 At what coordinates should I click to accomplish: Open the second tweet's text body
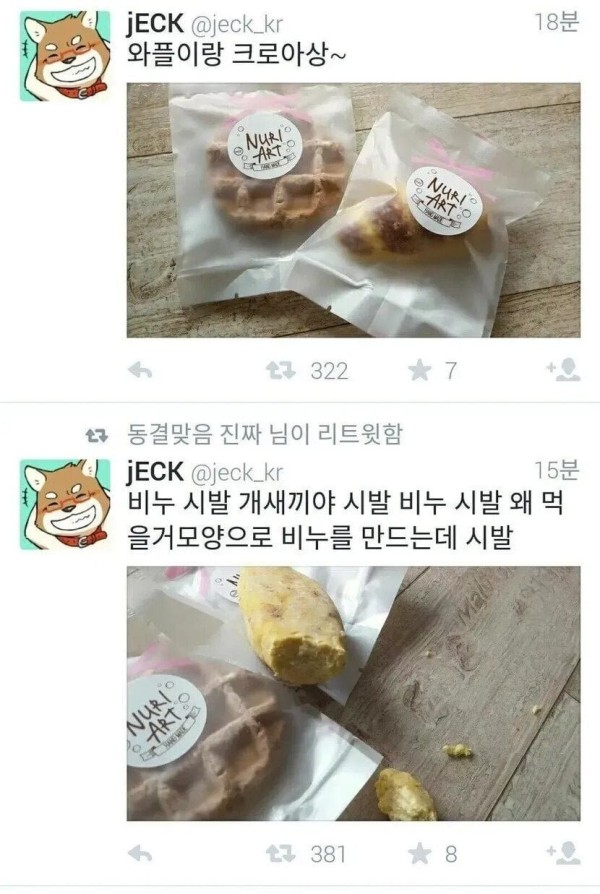[x=346, y=521]
